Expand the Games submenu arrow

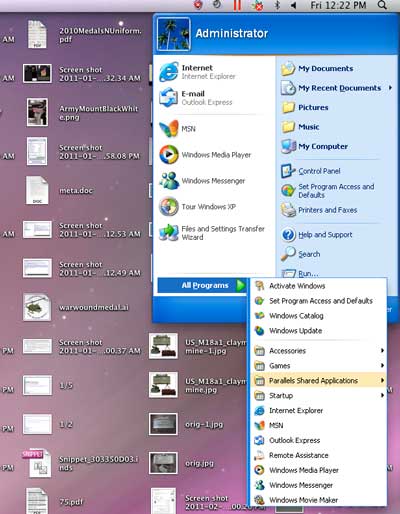click(x=382, y=366)
